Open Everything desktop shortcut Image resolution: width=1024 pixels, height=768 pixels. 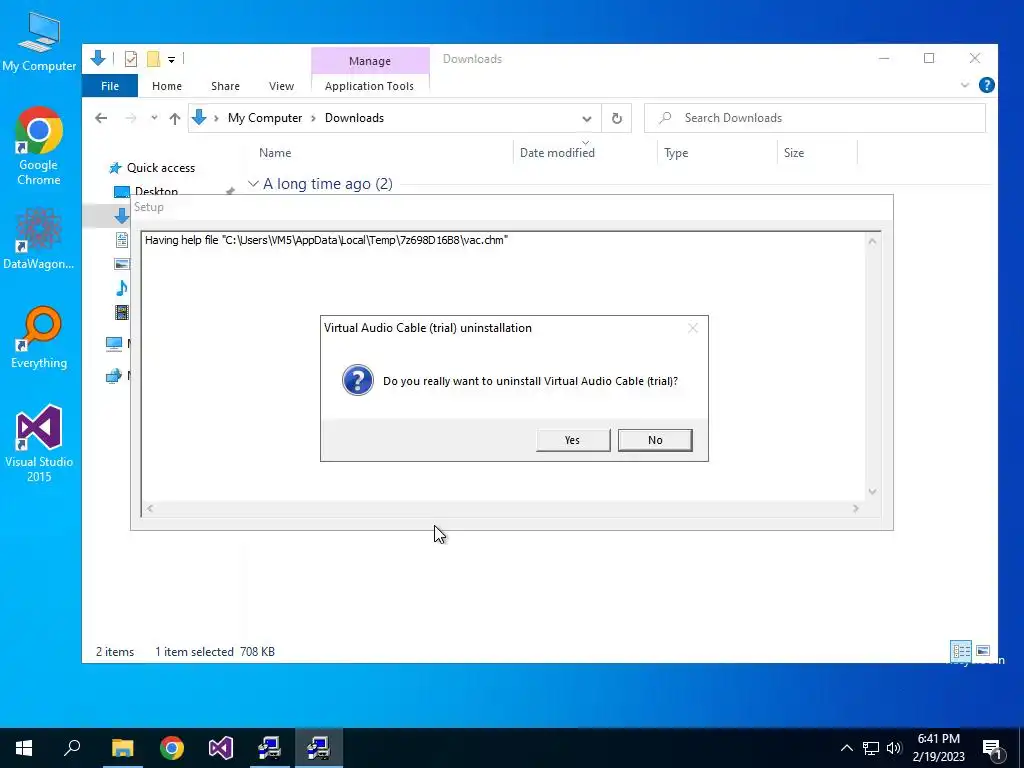click(x=39, y=338)
